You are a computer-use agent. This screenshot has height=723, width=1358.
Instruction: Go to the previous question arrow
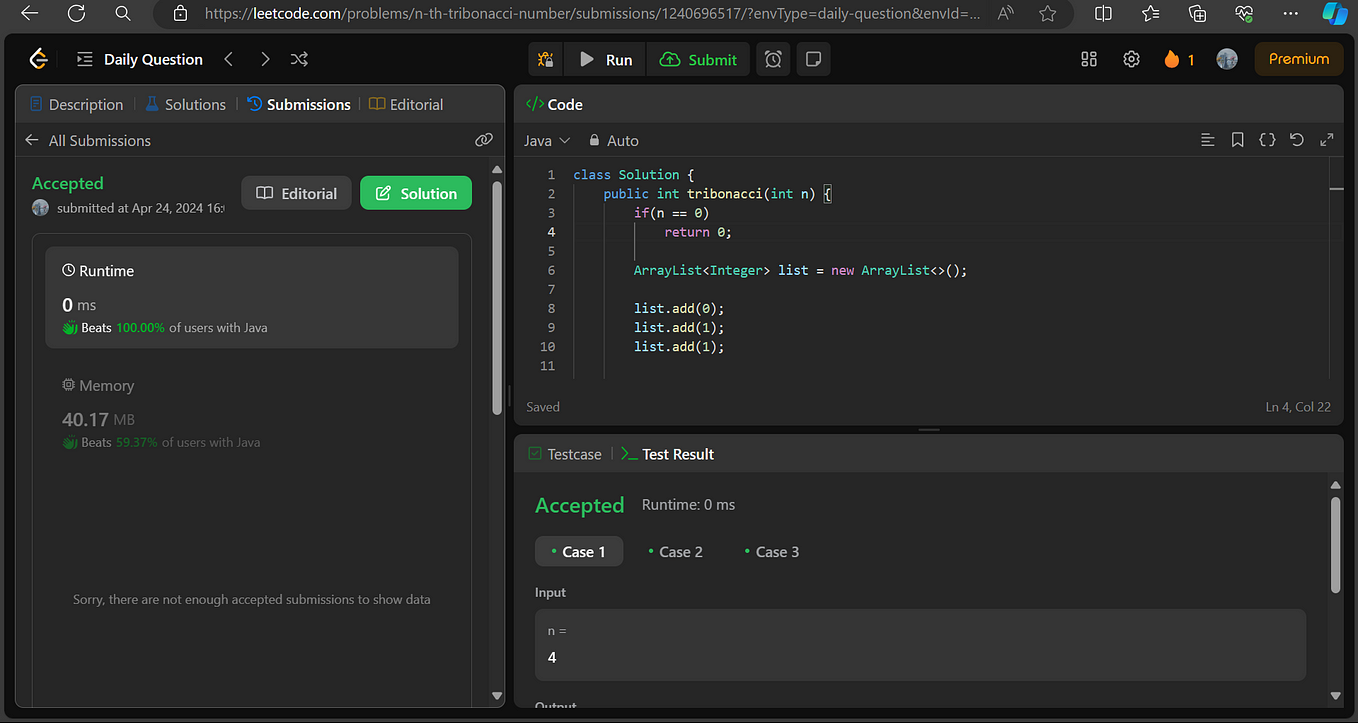tap(229, 59)
